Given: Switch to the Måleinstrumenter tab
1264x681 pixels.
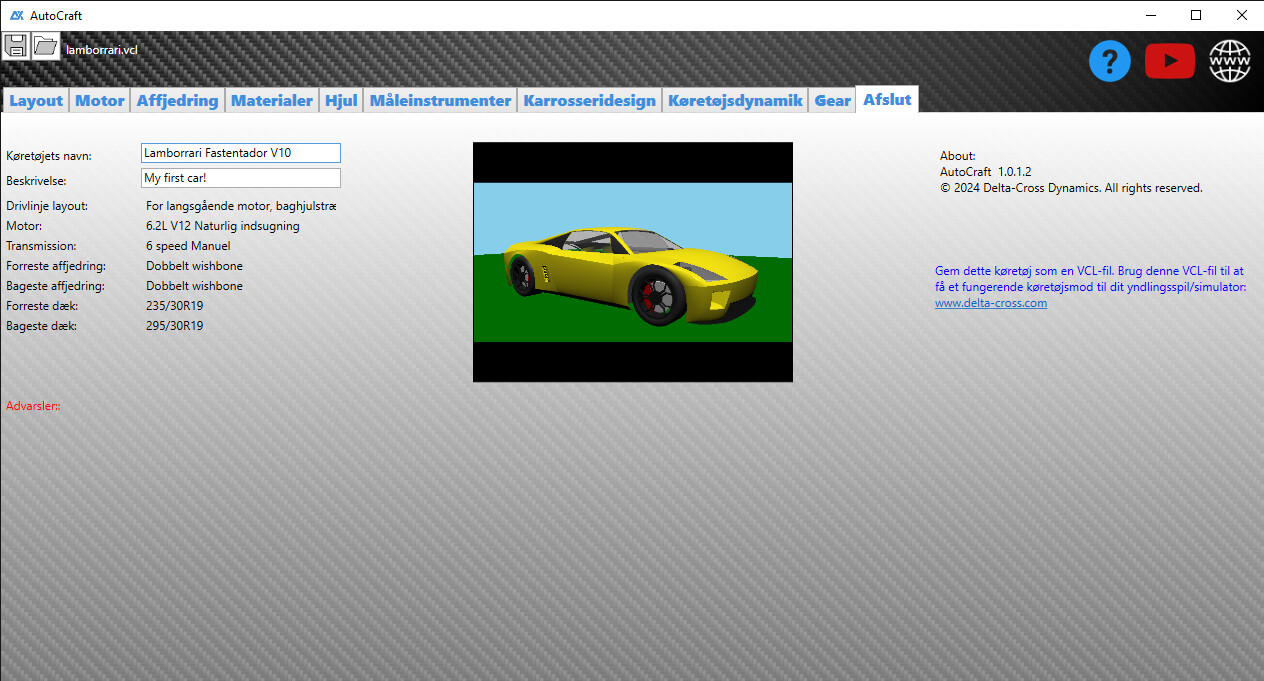Looking at the screenshot, I should click(440, 100).
